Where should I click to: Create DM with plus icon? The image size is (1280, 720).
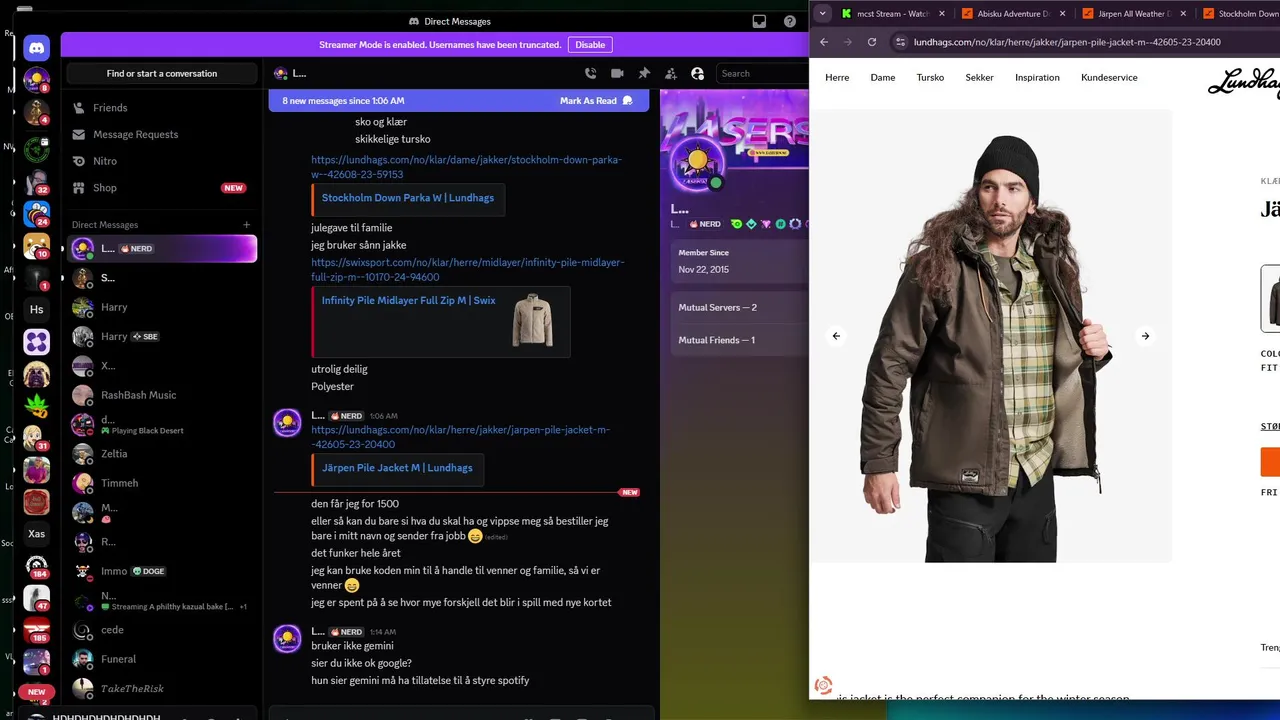(x=247, y=224)
